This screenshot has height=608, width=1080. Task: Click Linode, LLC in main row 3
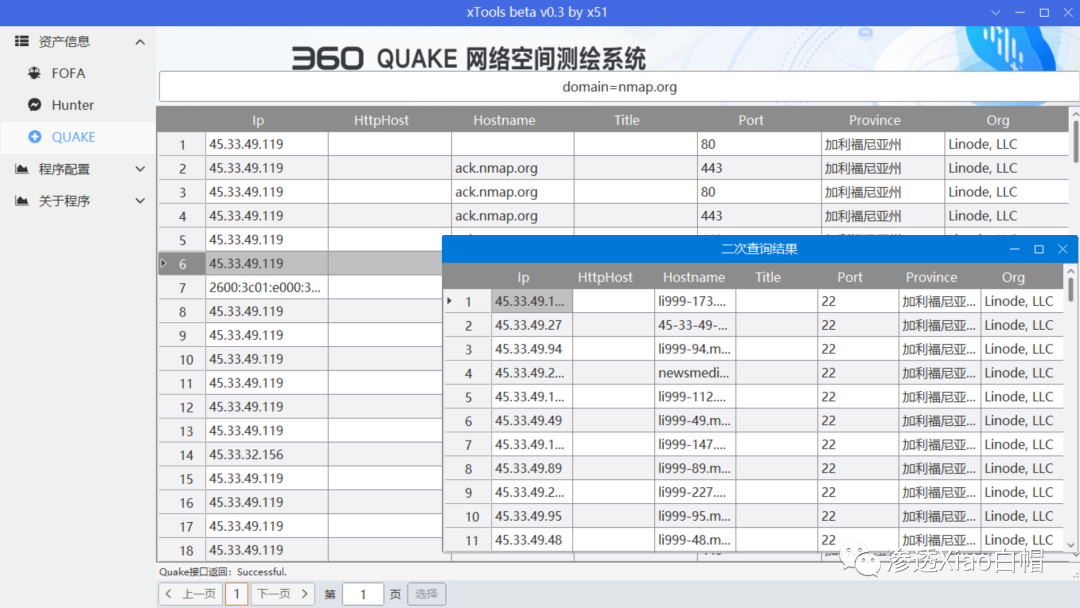click(x=982, y=191)
